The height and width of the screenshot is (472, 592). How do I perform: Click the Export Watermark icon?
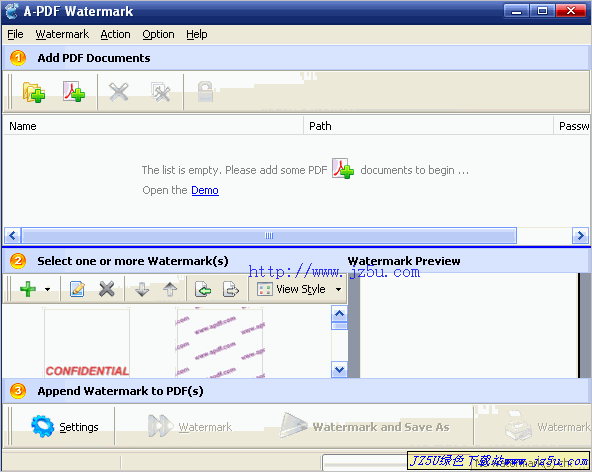(231, 290)
